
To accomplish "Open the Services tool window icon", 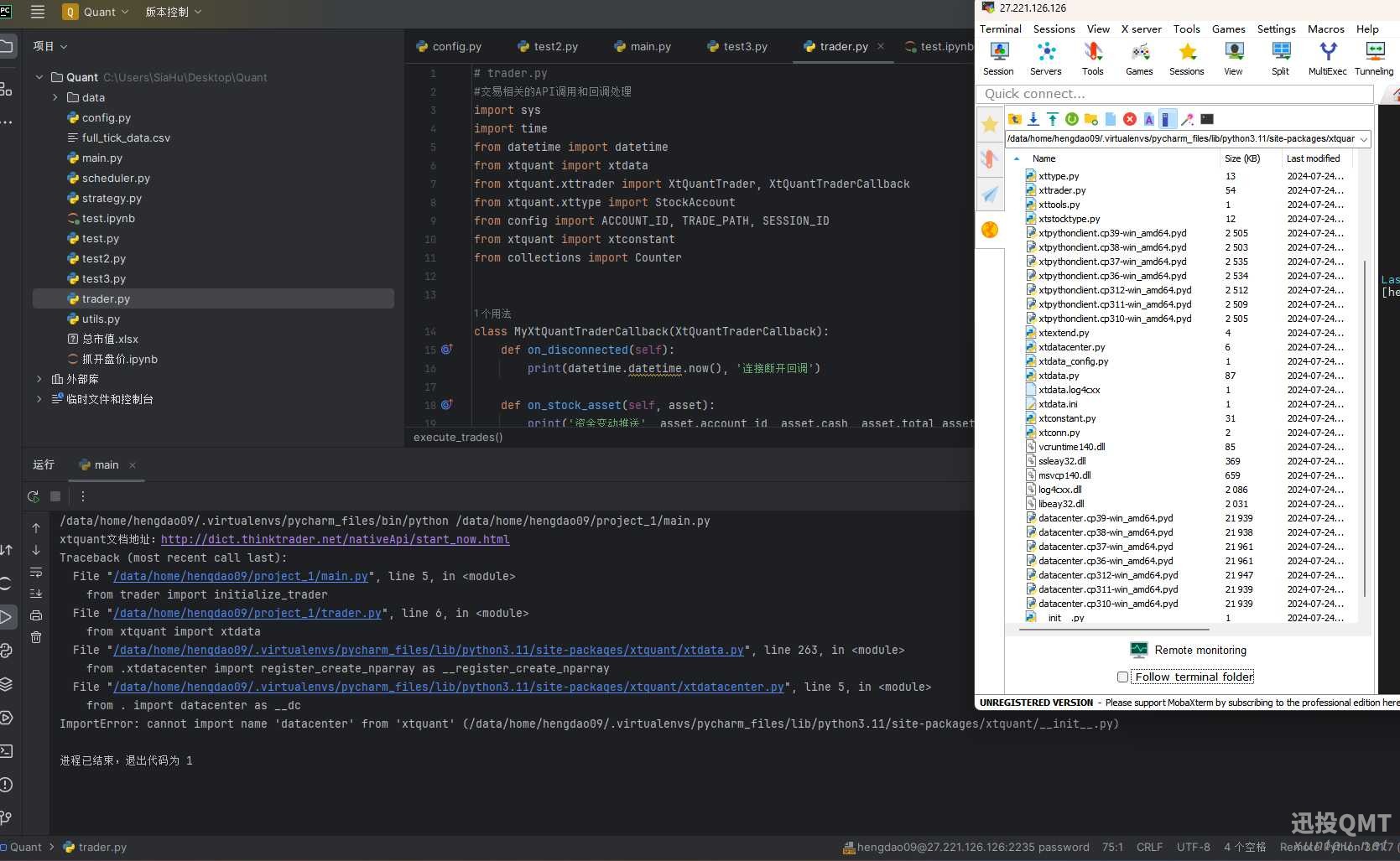I will click(x=6, y=718).
